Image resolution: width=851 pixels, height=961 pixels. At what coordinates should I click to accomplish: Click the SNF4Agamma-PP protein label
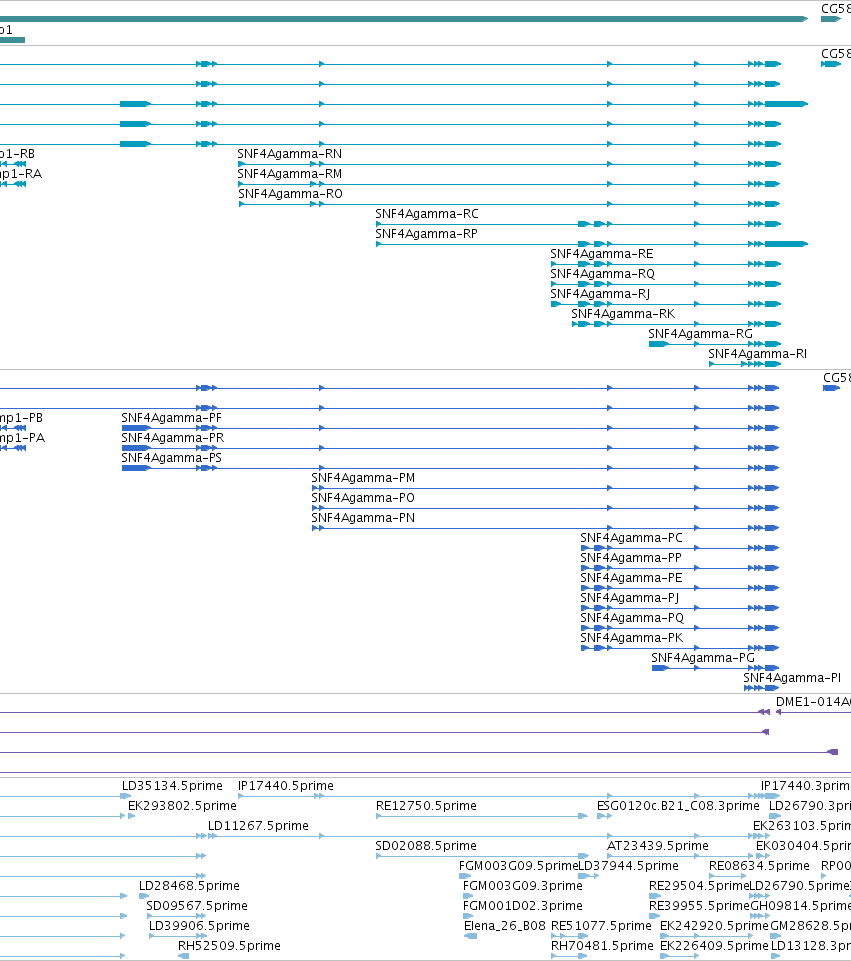[630, 558]
